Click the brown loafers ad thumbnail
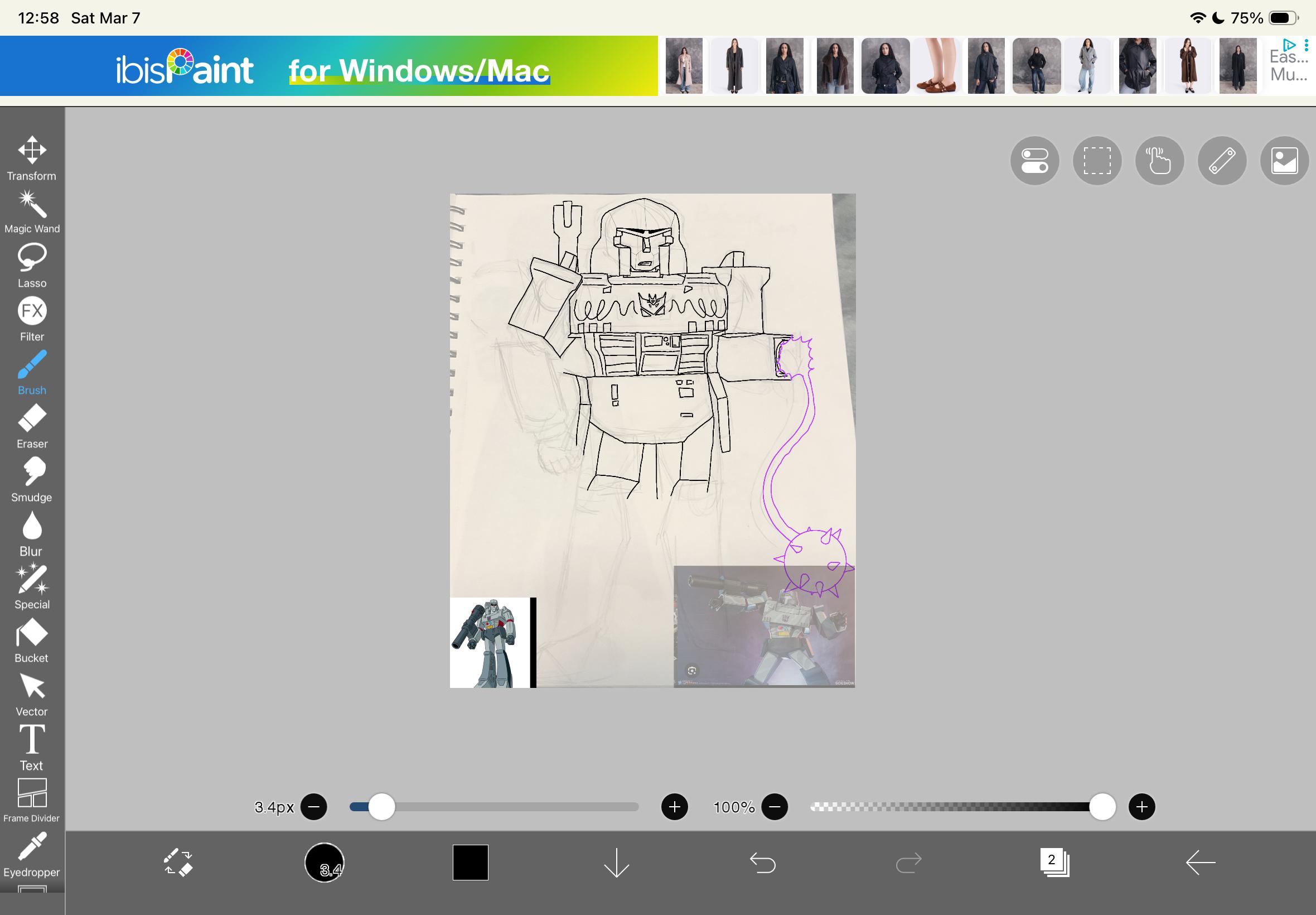 click(936, 66)
